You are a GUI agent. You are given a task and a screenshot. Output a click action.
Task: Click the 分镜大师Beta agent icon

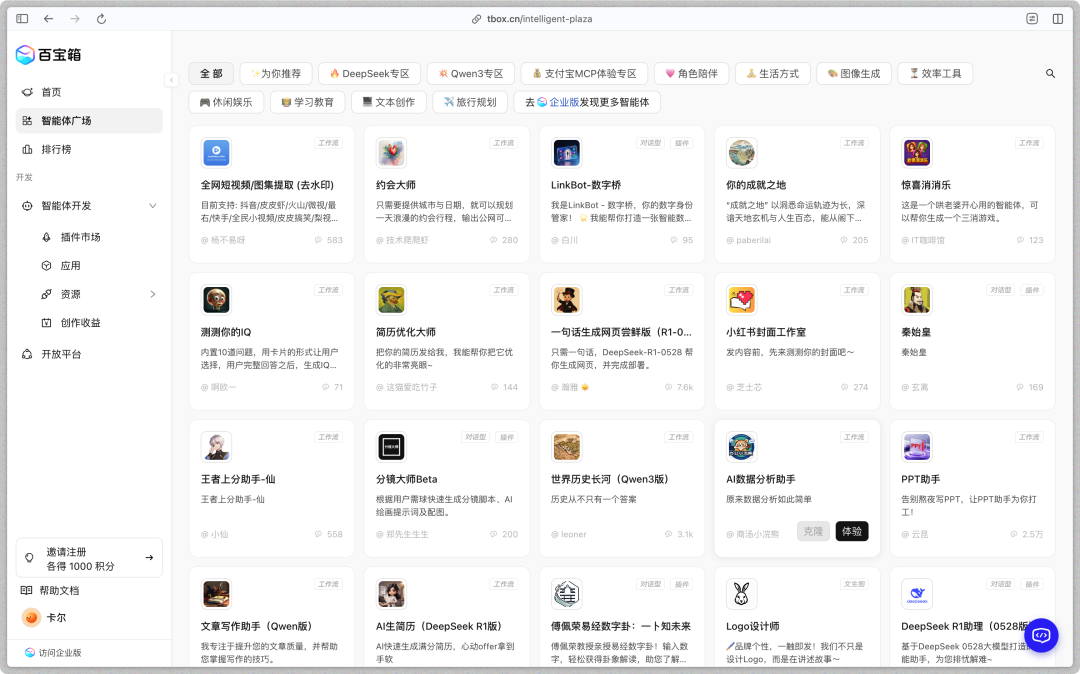click(x=391, y=447)
